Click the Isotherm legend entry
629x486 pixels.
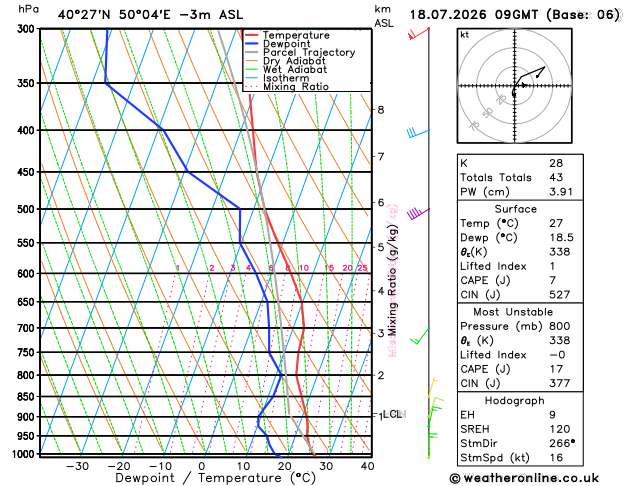[286, 78]
